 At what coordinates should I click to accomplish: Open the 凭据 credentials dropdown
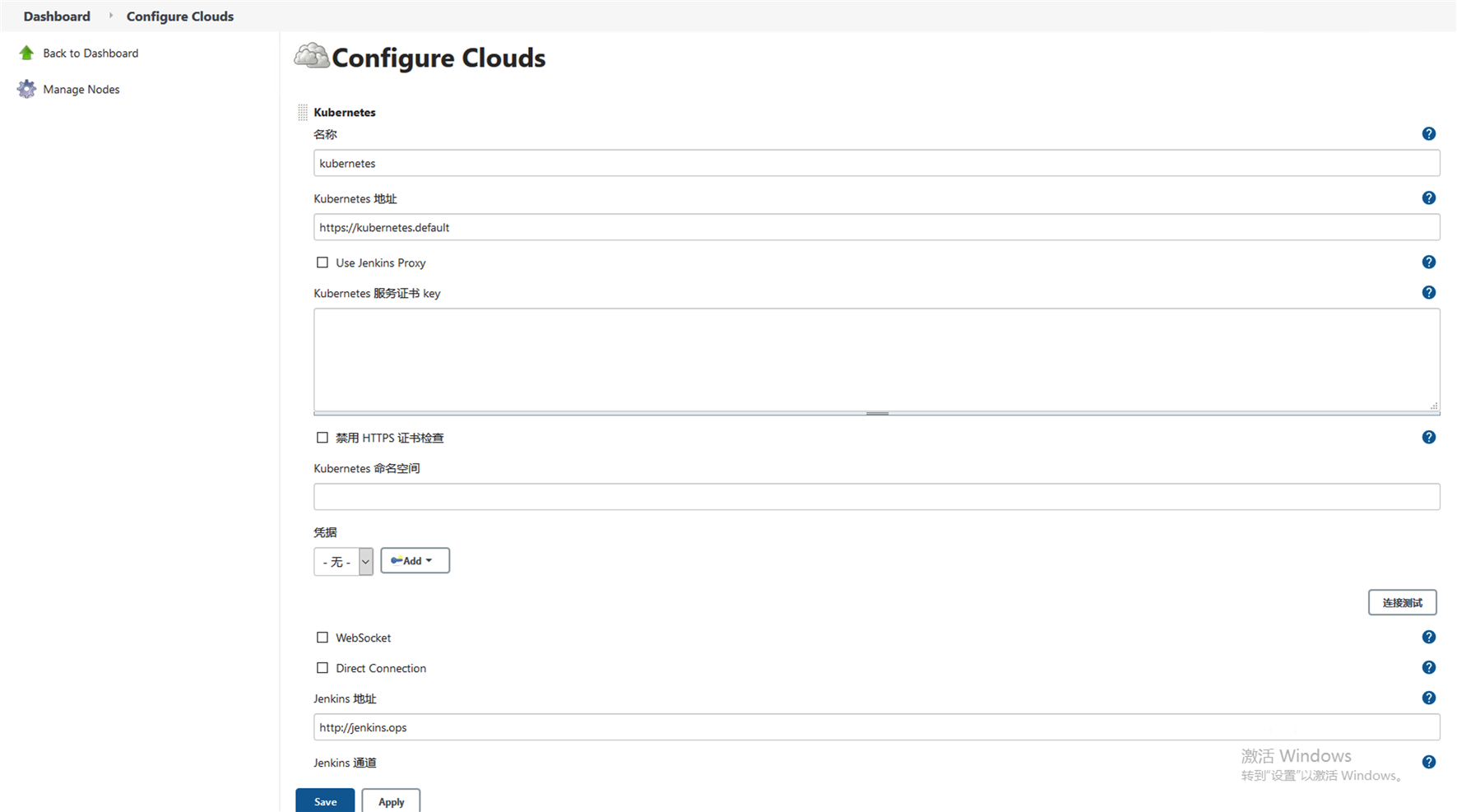click(343, 562)
